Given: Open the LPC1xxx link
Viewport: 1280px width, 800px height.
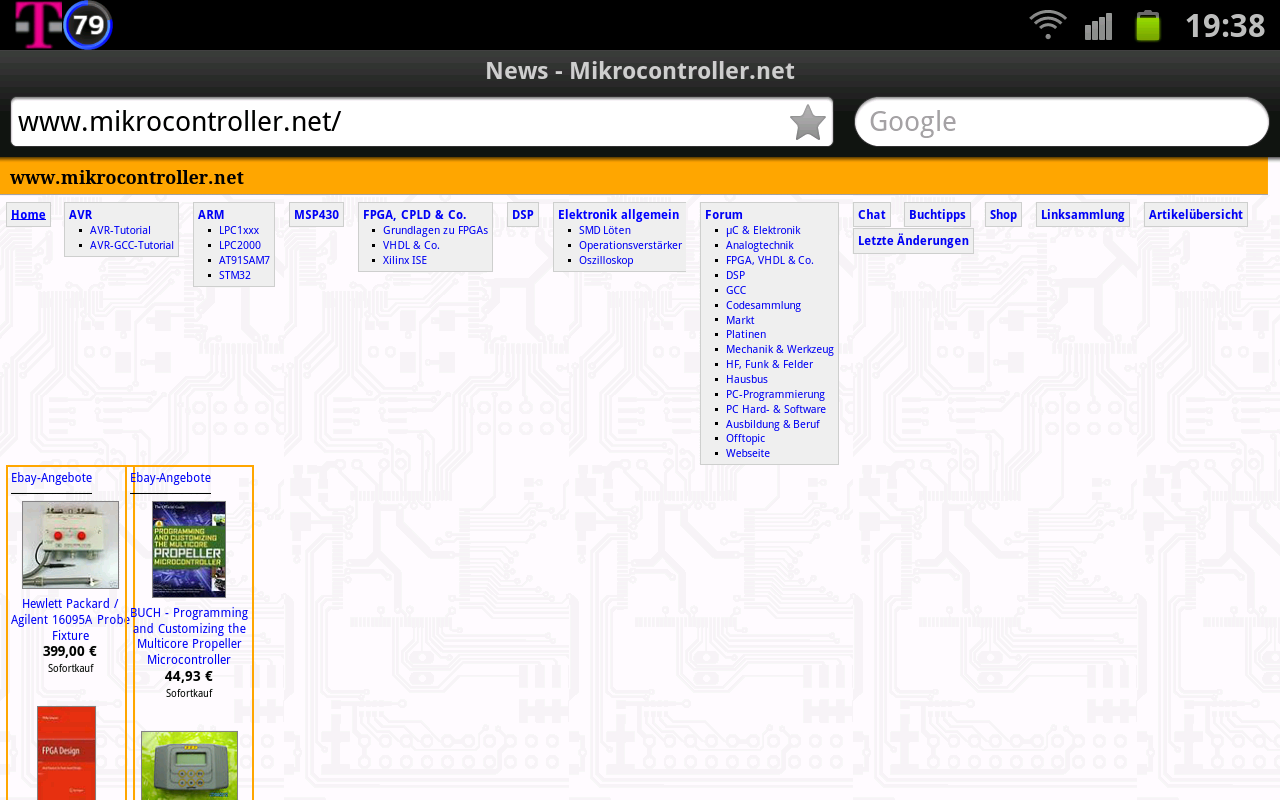Looking at the screenshot, I should [x=239, y=230].
